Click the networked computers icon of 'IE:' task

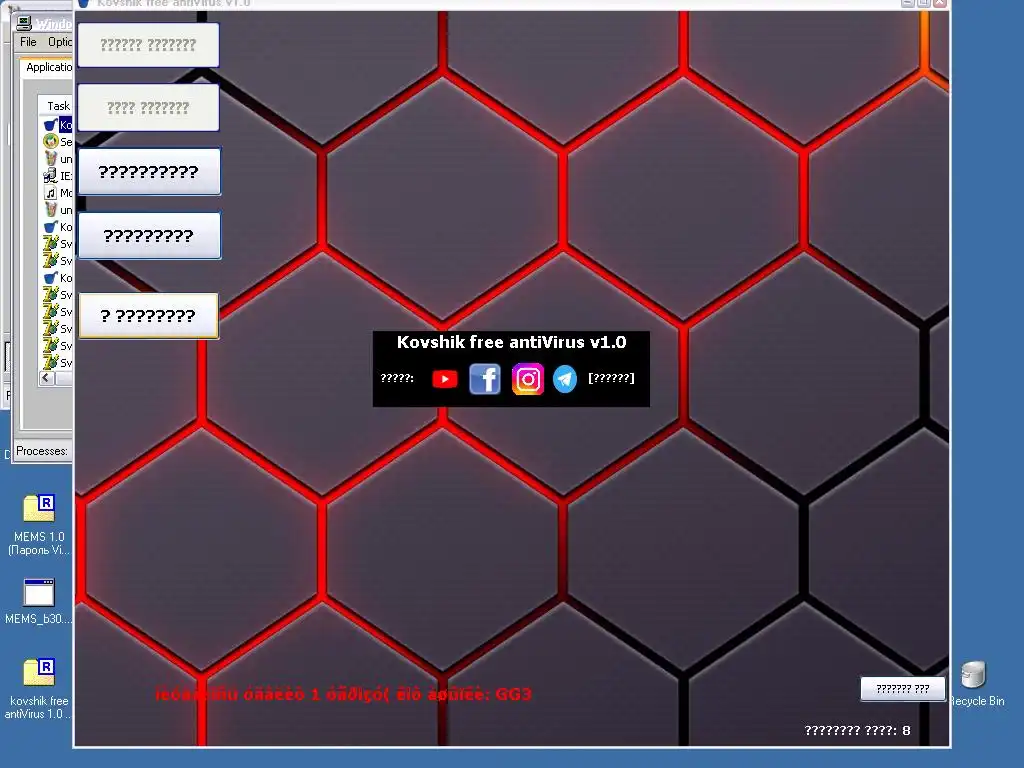tap(51, 176)
